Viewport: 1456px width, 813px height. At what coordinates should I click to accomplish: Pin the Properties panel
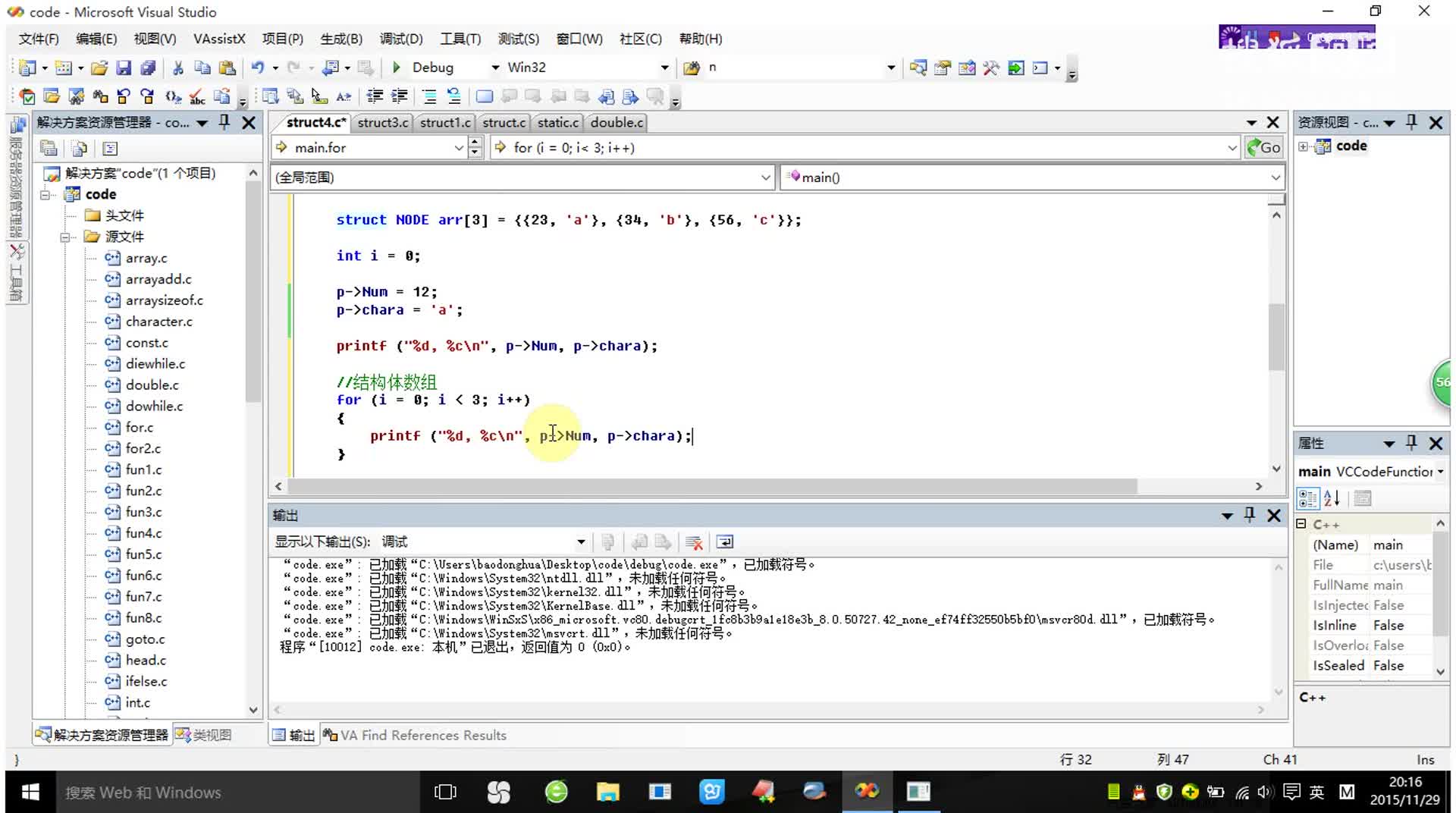(1411, 443)
